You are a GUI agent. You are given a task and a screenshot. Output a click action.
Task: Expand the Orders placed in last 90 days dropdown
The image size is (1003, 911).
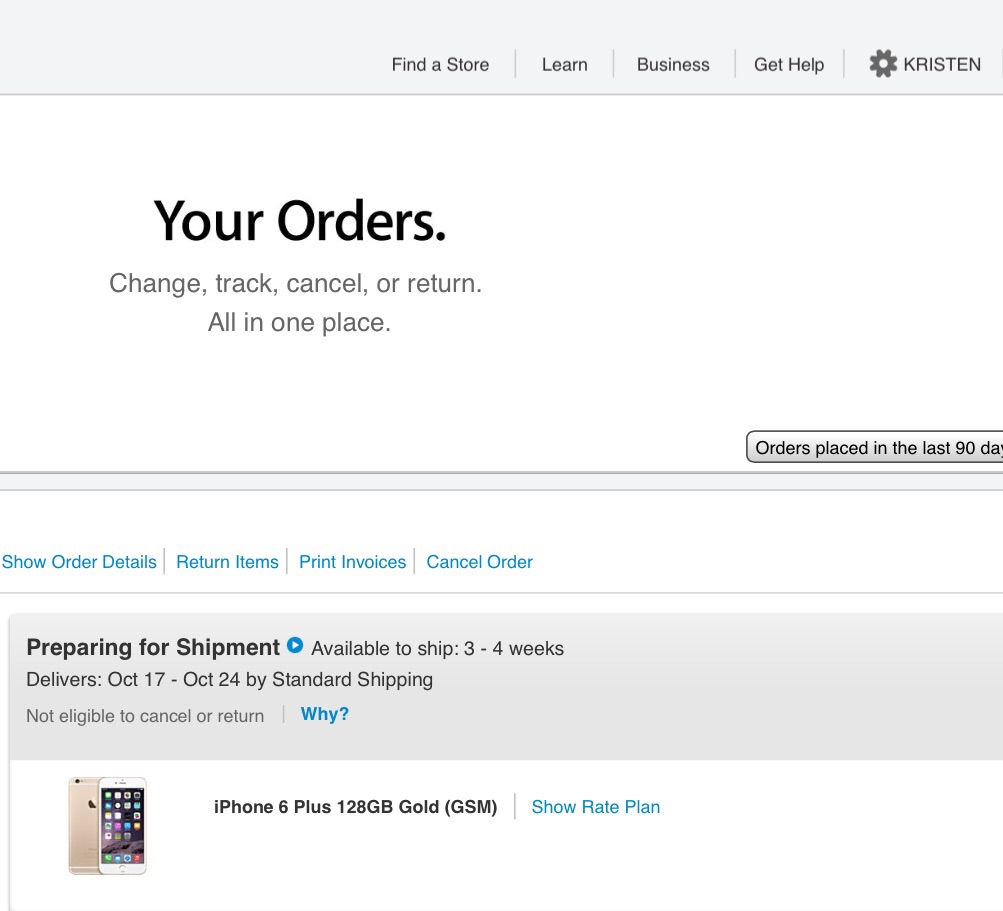pyautogui.click(x=874, y=447)
